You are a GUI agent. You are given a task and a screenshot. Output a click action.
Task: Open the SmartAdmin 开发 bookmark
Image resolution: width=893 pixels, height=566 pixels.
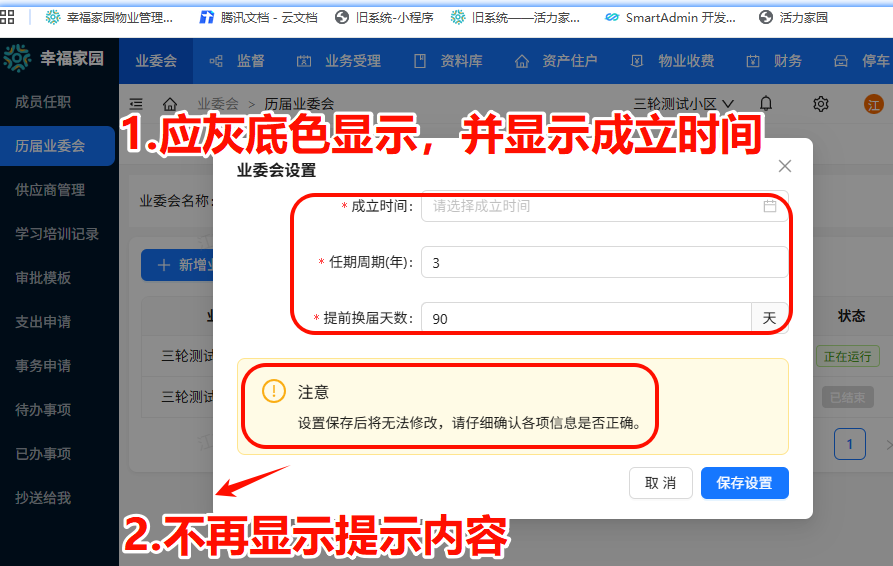click(x=670, y=18)
